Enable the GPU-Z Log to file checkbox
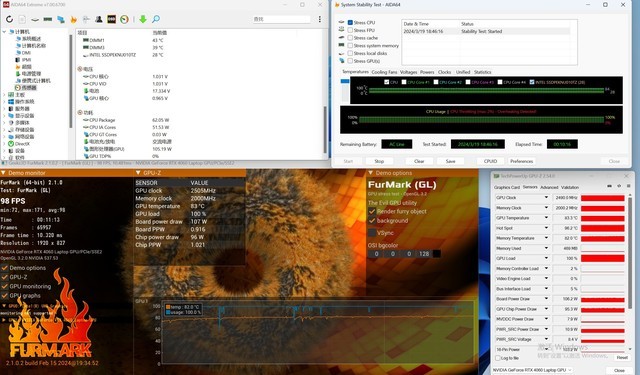 (498, 358)
